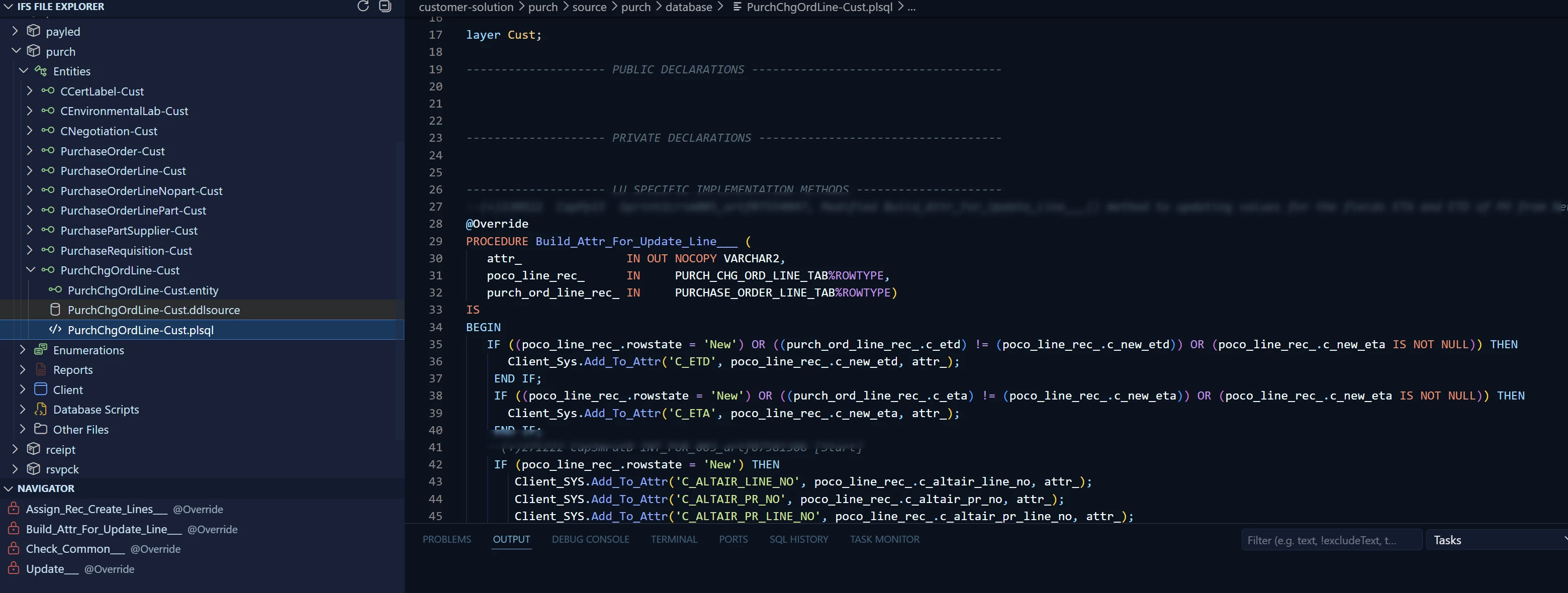The height and width of the screenshot is (593, 1568).
Task: Click the refresh icon in IFS File Explorer
Action: point(363,6)
